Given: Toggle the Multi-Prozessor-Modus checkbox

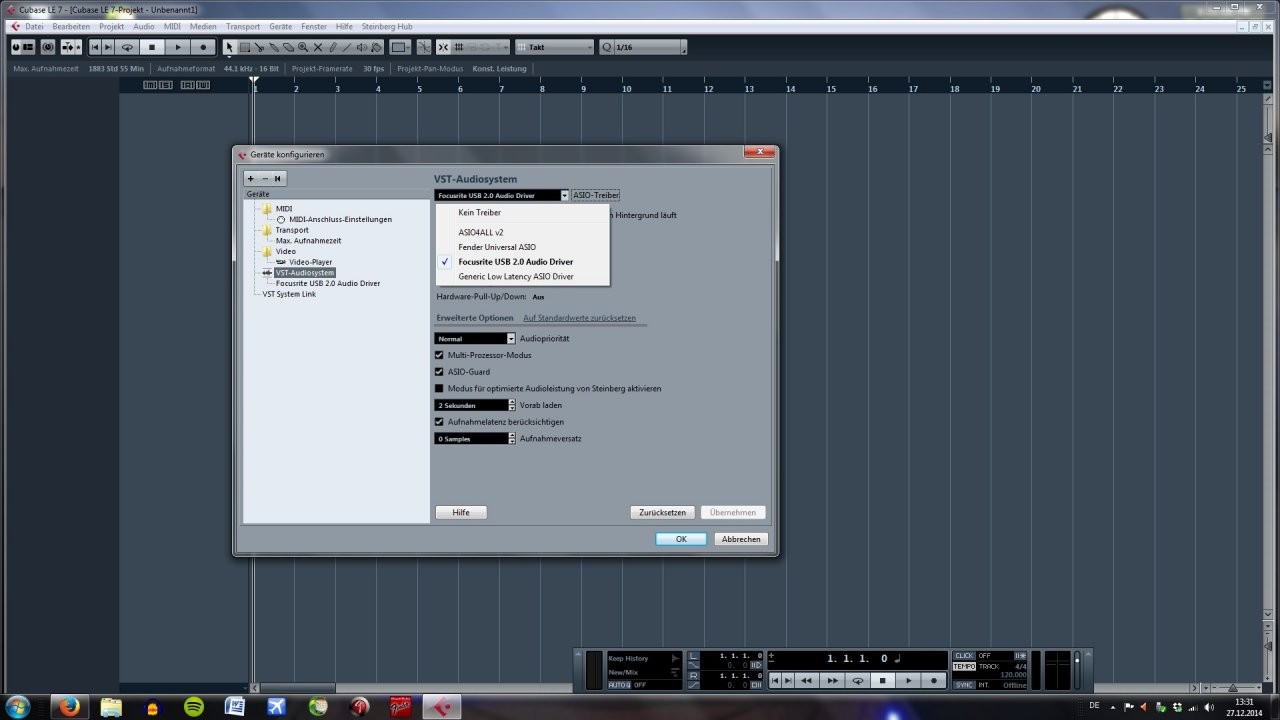Looking at the screenshot, I should click(439, 355).
